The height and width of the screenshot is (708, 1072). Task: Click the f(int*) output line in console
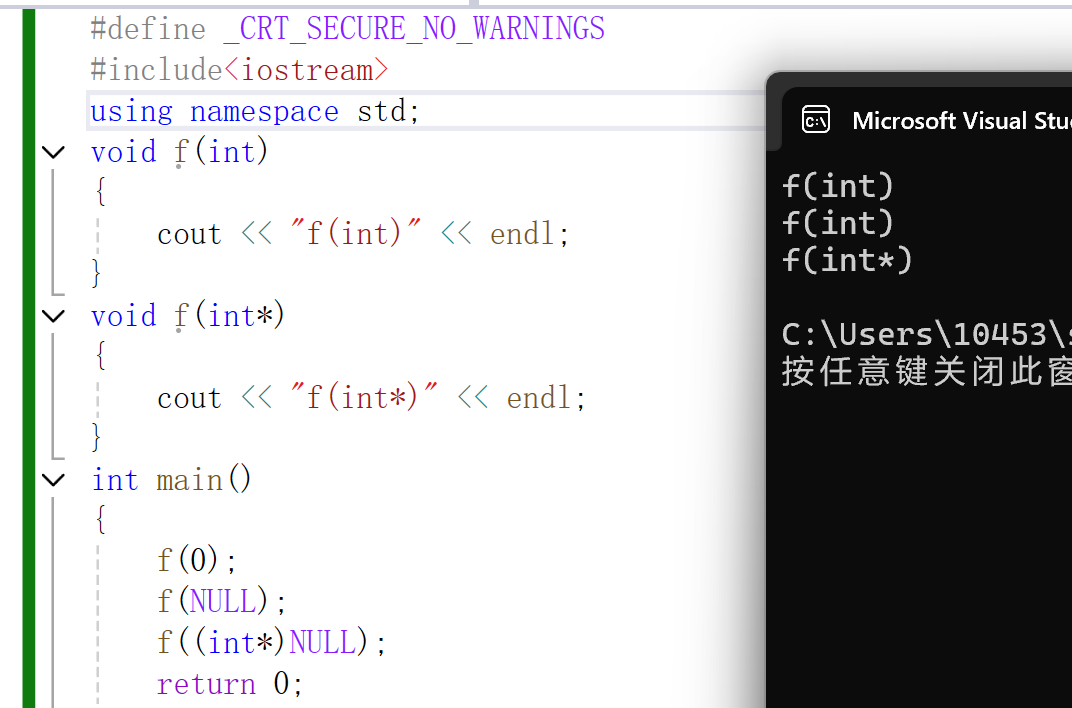click(848, 260)
